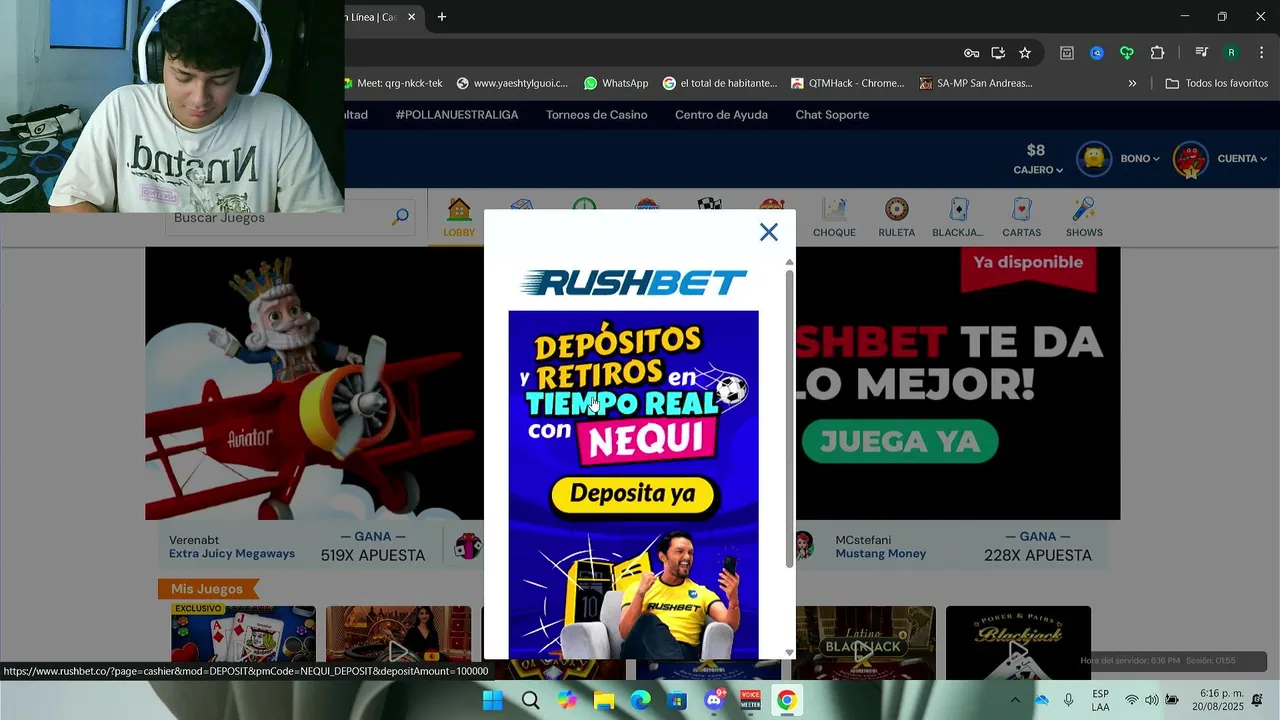This screenshot has width=1280, height=720.
Task: Close the current Chrome tab
Action: (x=411, y=17)
